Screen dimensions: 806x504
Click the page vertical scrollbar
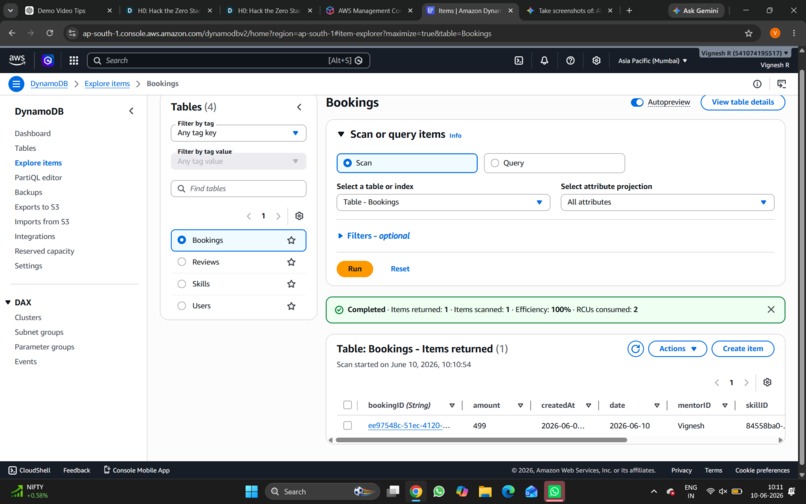pos(802,267)
